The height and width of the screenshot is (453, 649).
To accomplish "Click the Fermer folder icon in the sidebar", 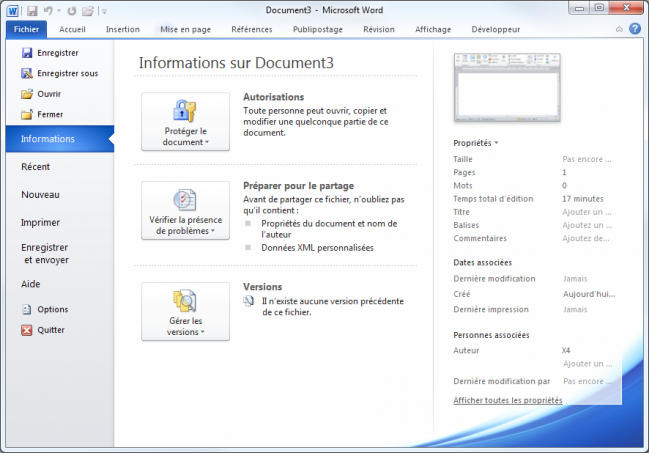I will [26, 114].
